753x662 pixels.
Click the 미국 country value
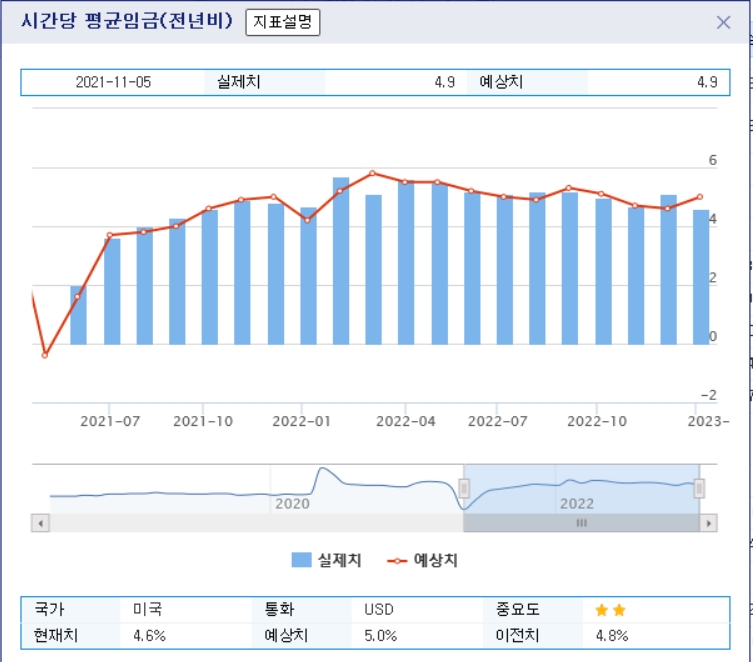coord(147,609)
